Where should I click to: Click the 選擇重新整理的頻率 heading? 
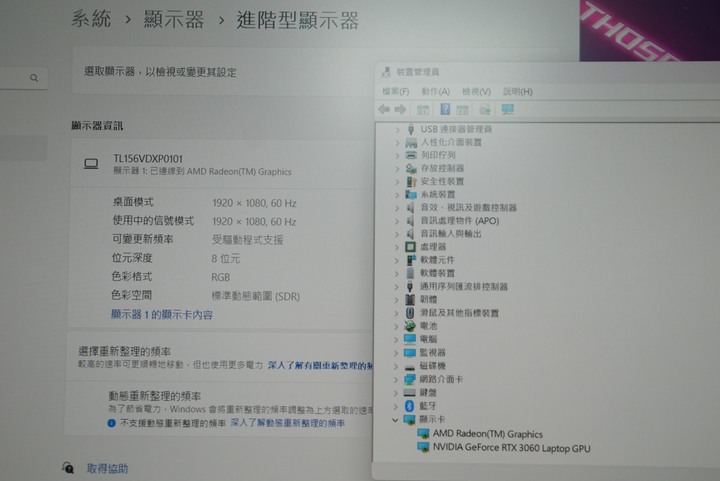pyautogui.click(x=124, y=352)
